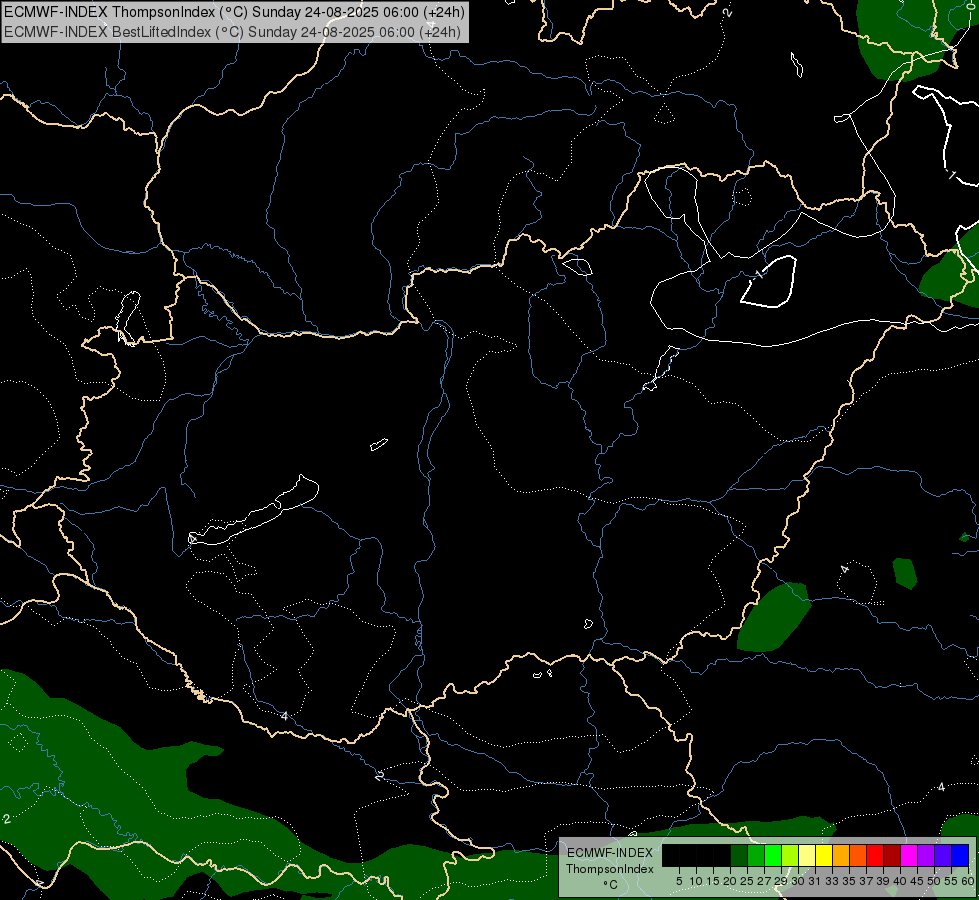
Task: Select the dark red 39–40 legend swatch
Action: pyautogui.click(x=892, y=855)
